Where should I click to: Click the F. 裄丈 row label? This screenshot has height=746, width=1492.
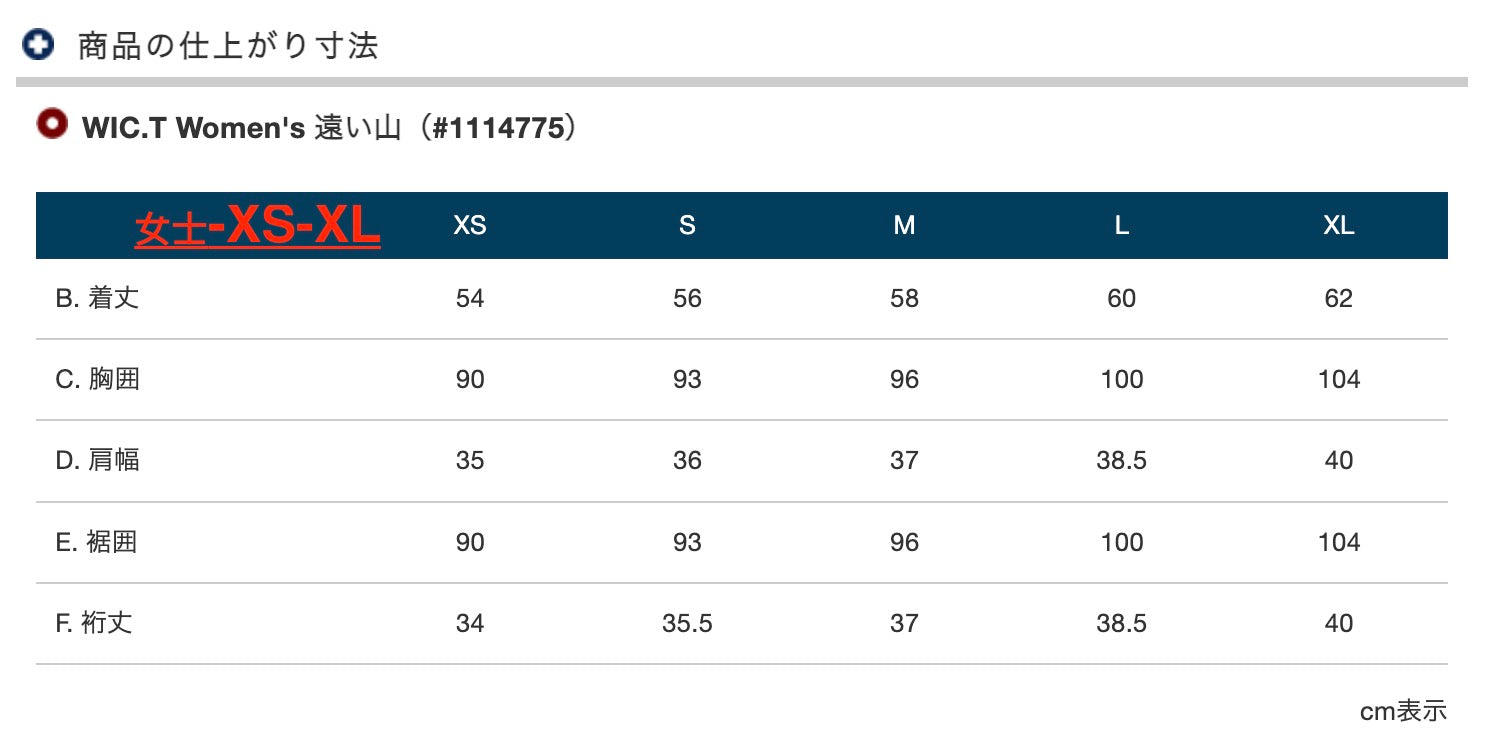94,623
